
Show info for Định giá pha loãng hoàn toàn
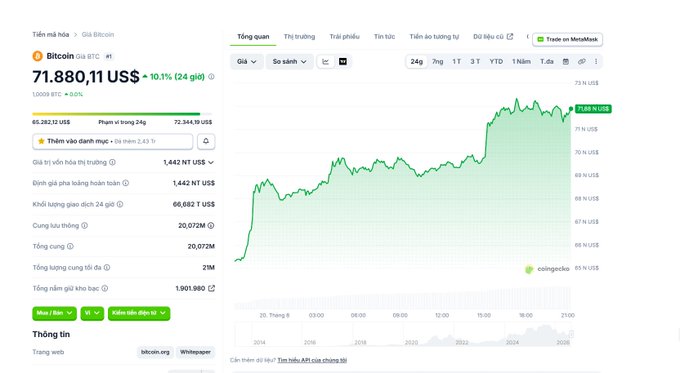[x=126, y=183]
